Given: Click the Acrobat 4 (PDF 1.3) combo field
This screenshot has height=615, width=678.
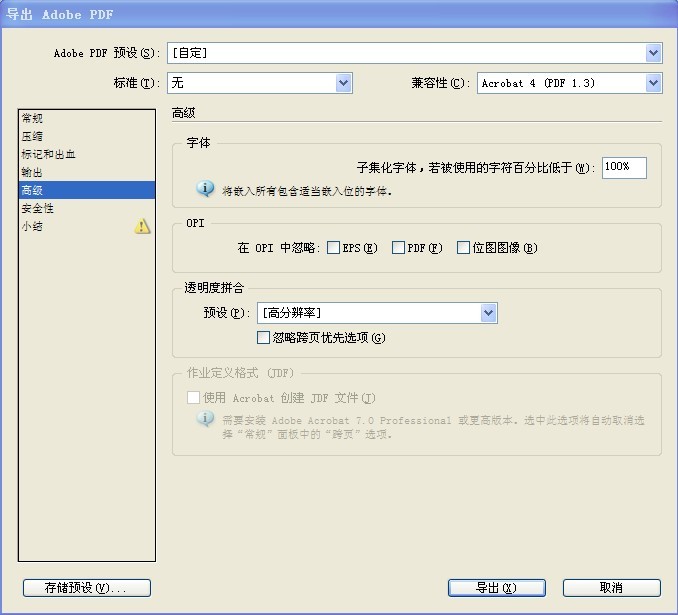Looking at the screenshot, I should 569,83.
